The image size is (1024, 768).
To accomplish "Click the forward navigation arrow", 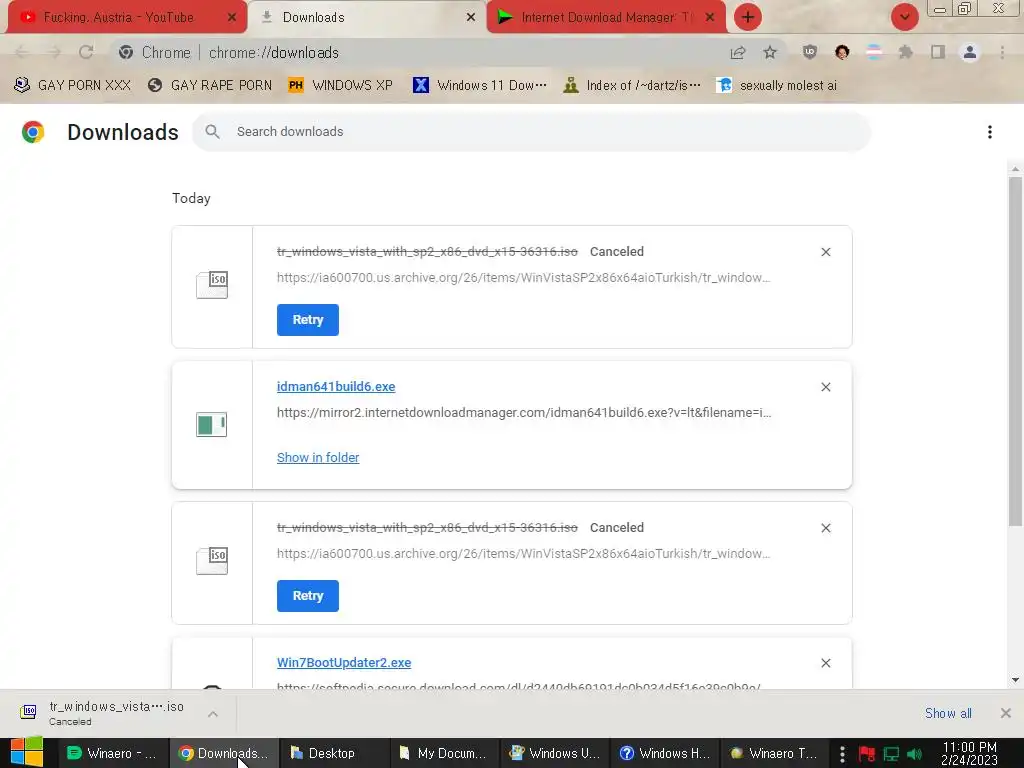I will pyautogui.click(x=54, y=52).
